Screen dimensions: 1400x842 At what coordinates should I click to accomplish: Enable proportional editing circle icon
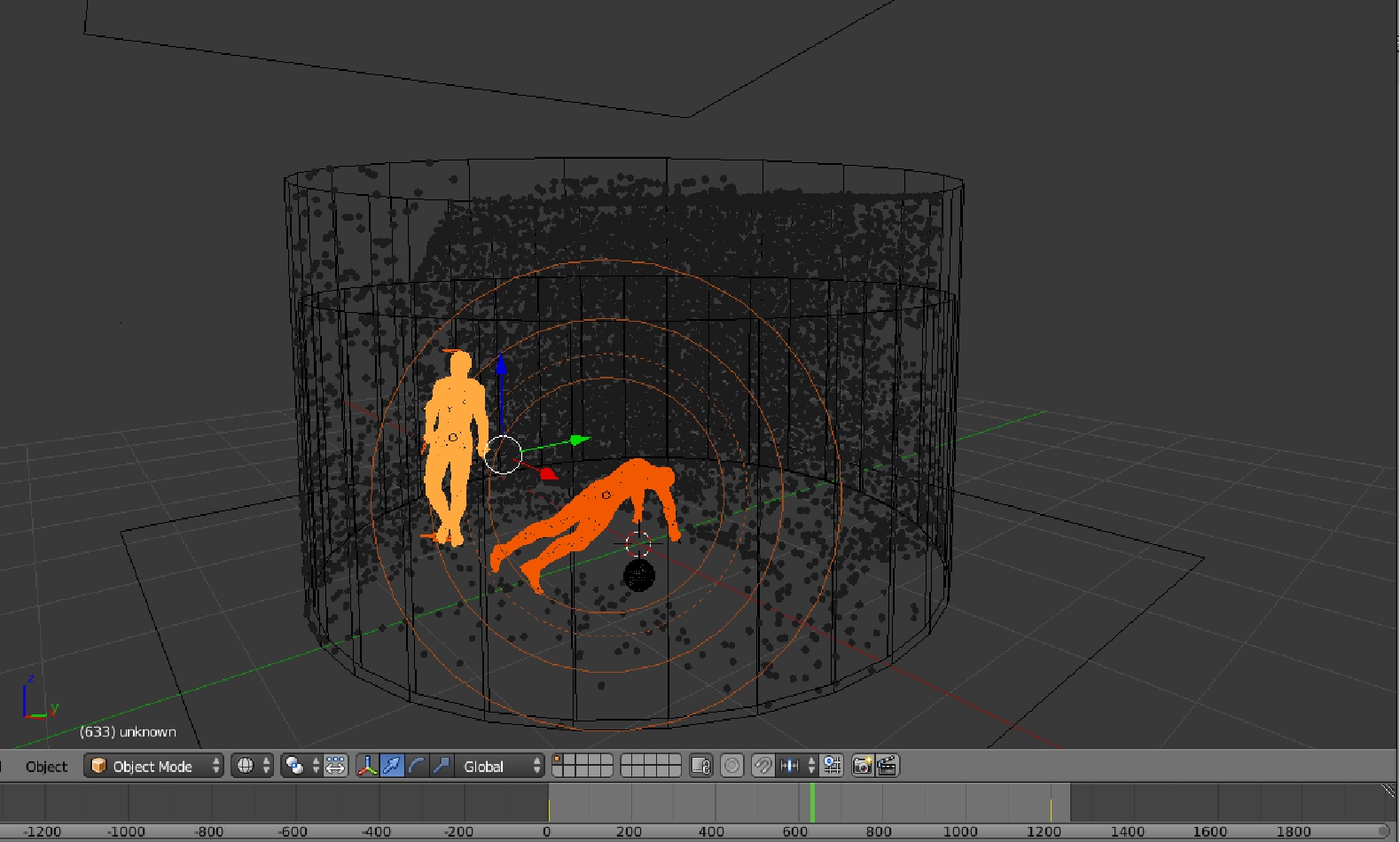(x=731, y=766)
